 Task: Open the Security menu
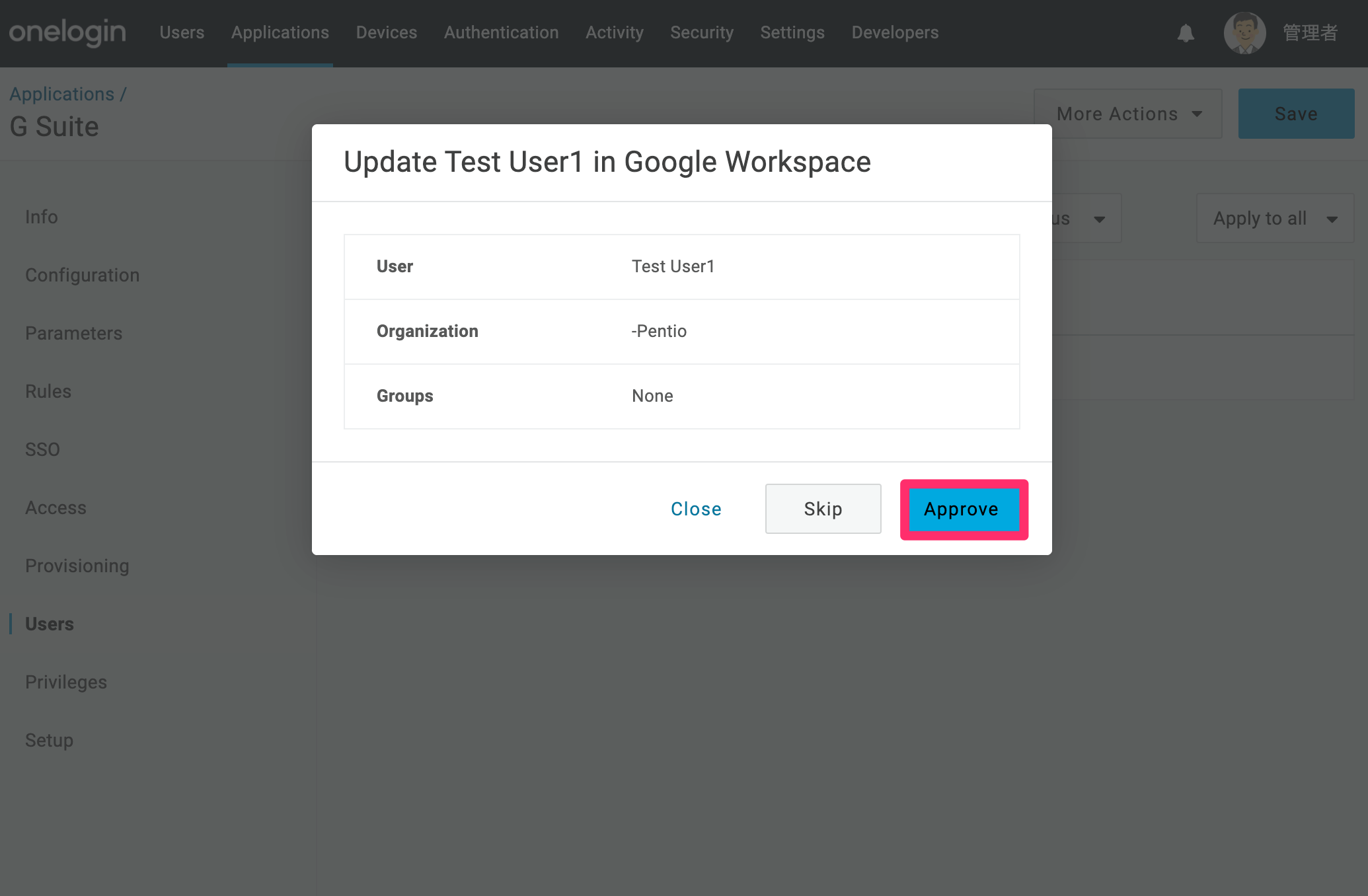(x=702, y=32)
